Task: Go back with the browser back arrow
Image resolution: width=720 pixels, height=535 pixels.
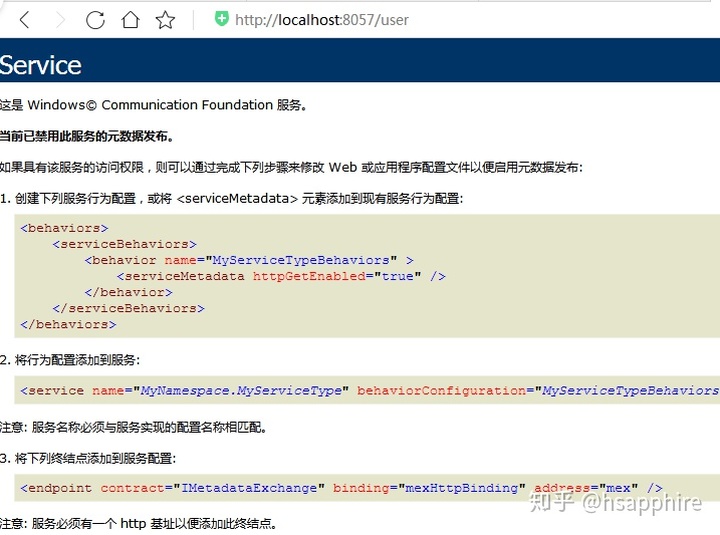Action: [x=25, y=20]
